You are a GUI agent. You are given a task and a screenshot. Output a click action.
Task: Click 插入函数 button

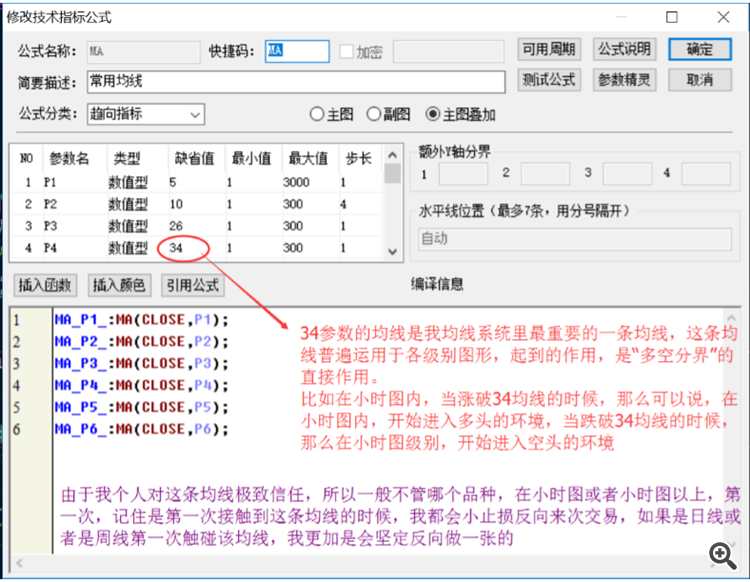point(44,285)
